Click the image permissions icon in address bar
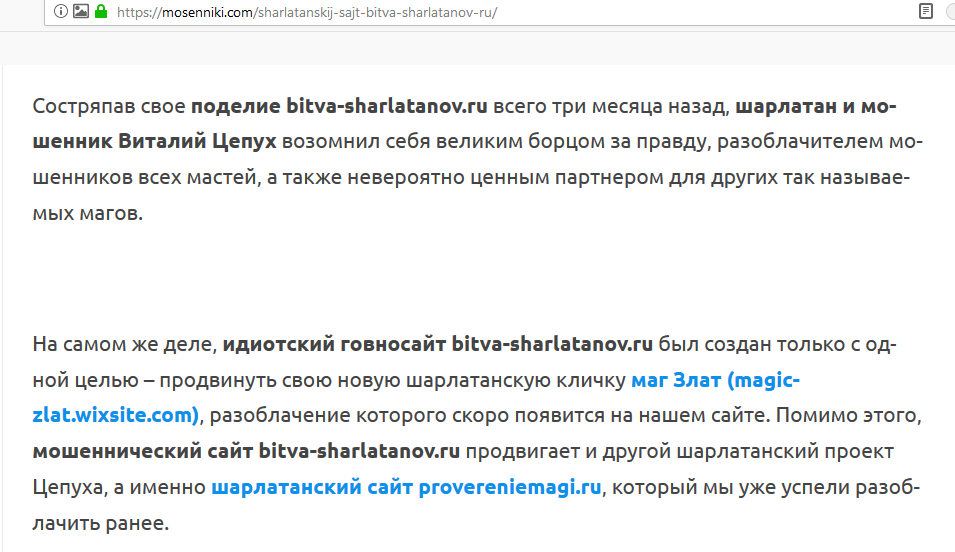The width and height of the screenshot is (955, 552). click(81, 12)
